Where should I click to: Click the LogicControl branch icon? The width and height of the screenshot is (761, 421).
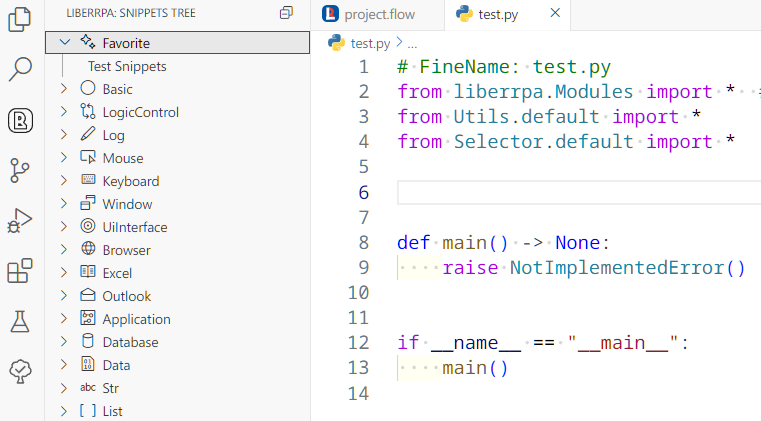pyautogui.click(x=88, y=112)
